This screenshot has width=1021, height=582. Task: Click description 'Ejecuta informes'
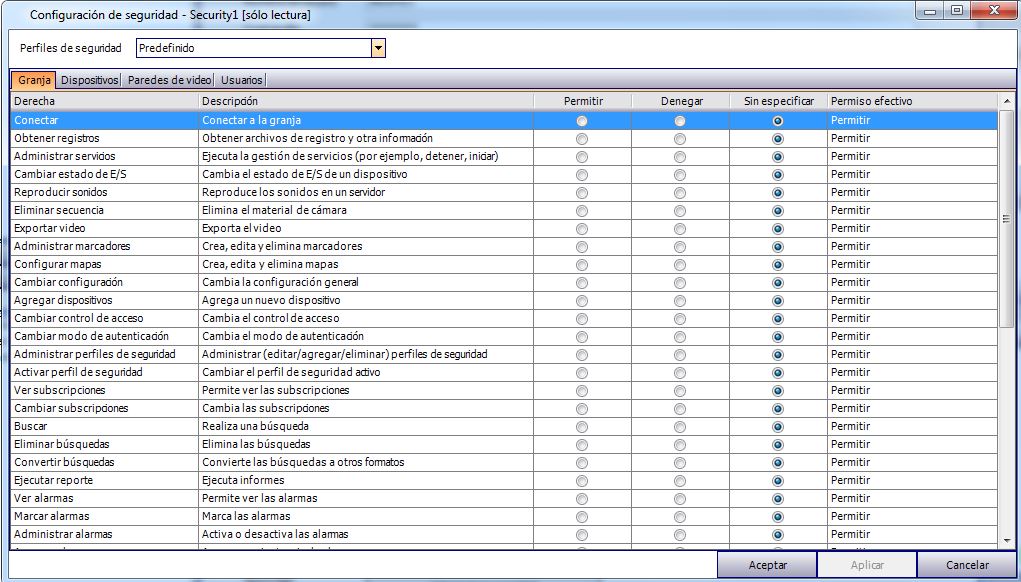click(x=243, y=480)
